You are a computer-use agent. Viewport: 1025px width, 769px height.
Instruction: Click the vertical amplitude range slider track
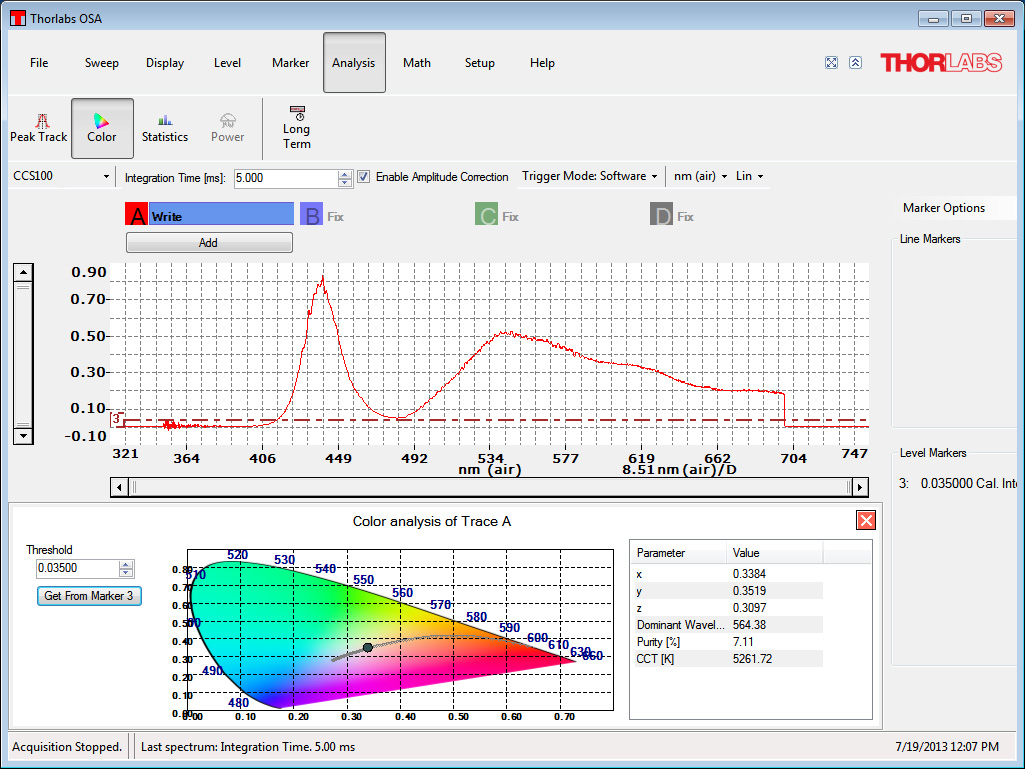tap(24, 354)
